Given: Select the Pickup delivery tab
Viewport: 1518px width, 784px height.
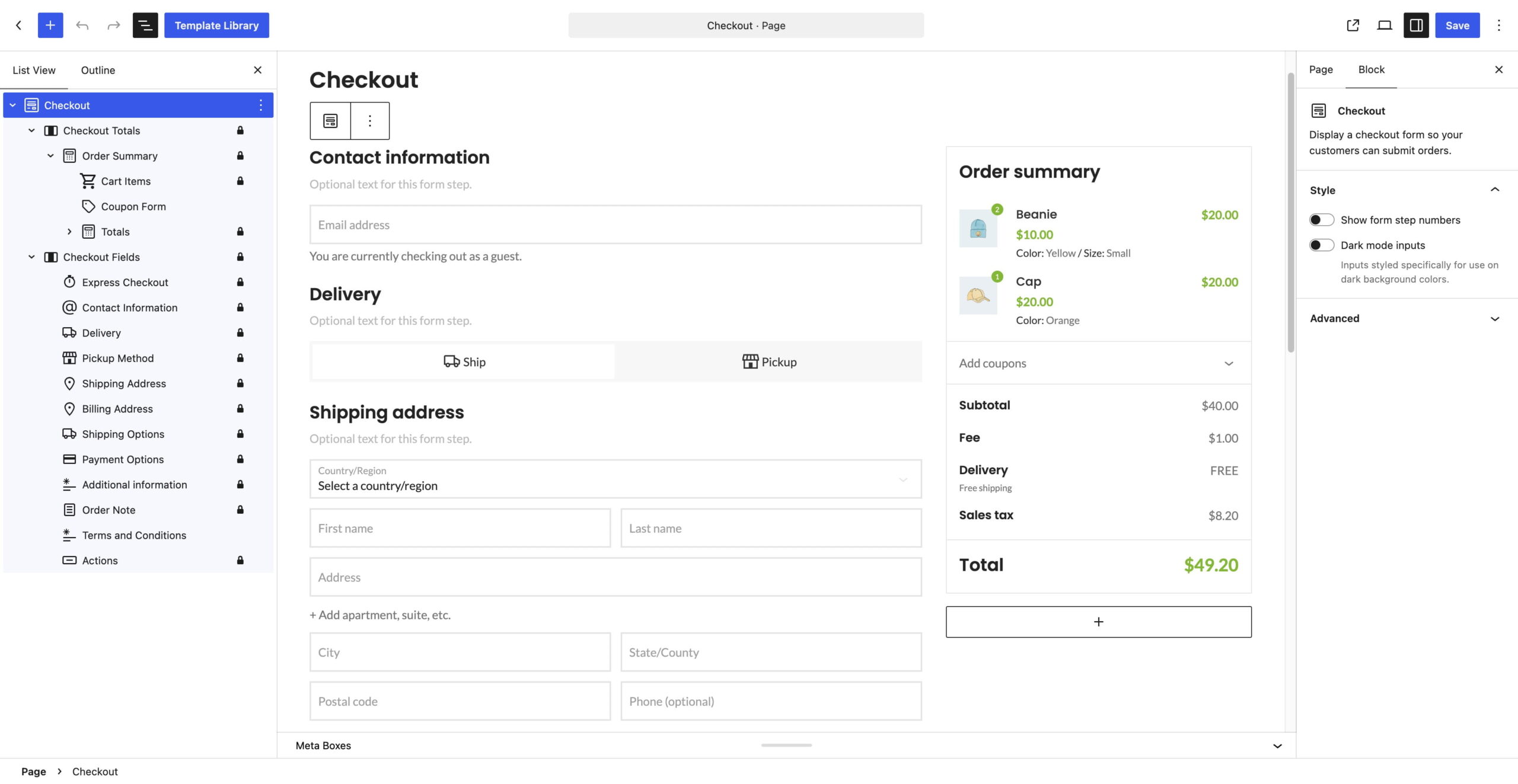Looking at the screenshot, I should 769,361.
